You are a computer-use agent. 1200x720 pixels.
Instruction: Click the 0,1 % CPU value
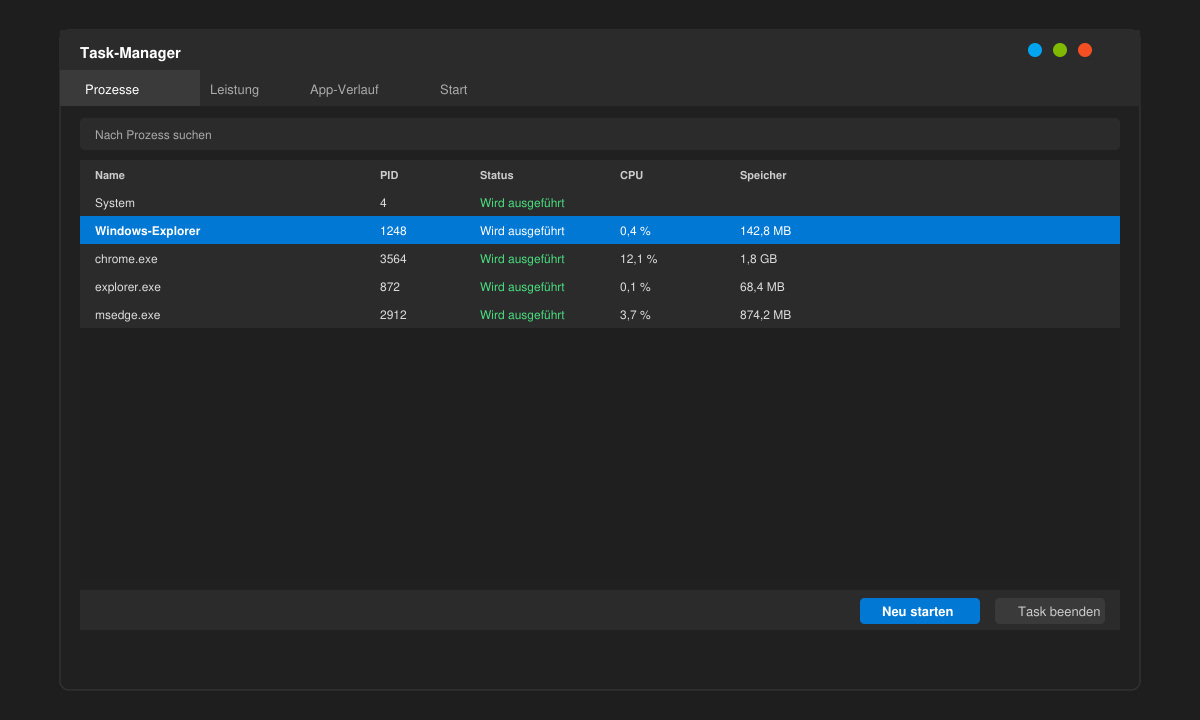(635, 286)
